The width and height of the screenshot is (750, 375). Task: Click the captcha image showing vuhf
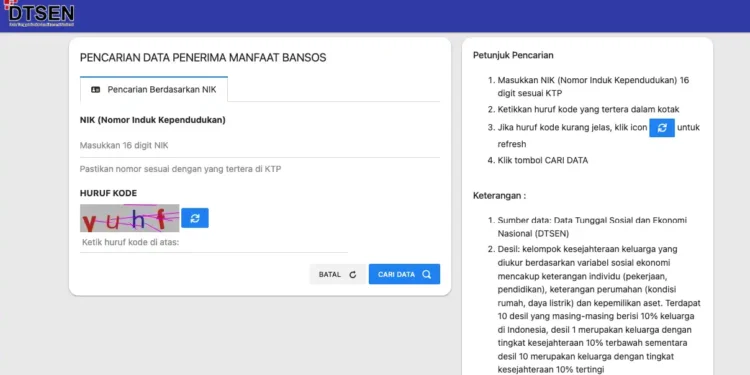point(130,218)
